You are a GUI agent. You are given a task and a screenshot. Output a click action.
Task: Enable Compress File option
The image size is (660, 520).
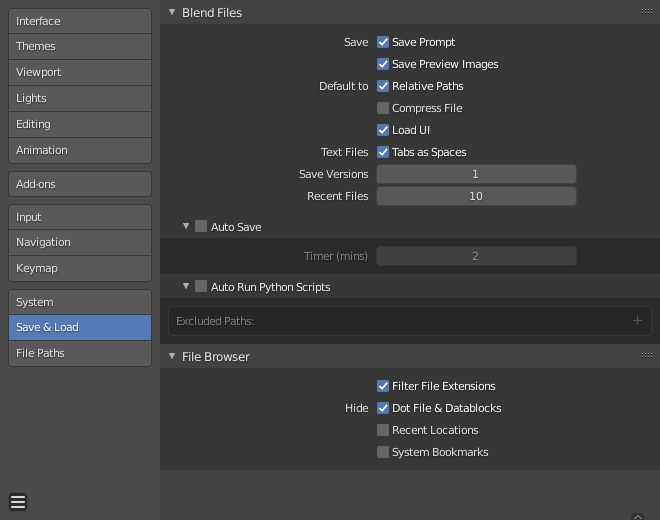click(x=383, y=108)
